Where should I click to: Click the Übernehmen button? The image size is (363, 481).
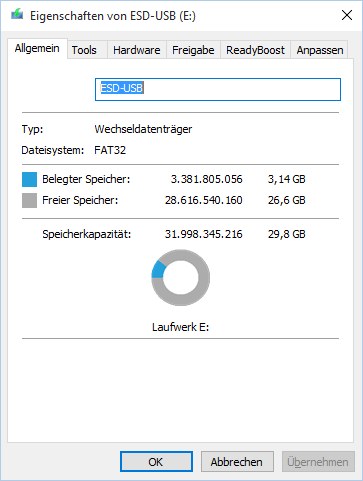coord(318,462)
